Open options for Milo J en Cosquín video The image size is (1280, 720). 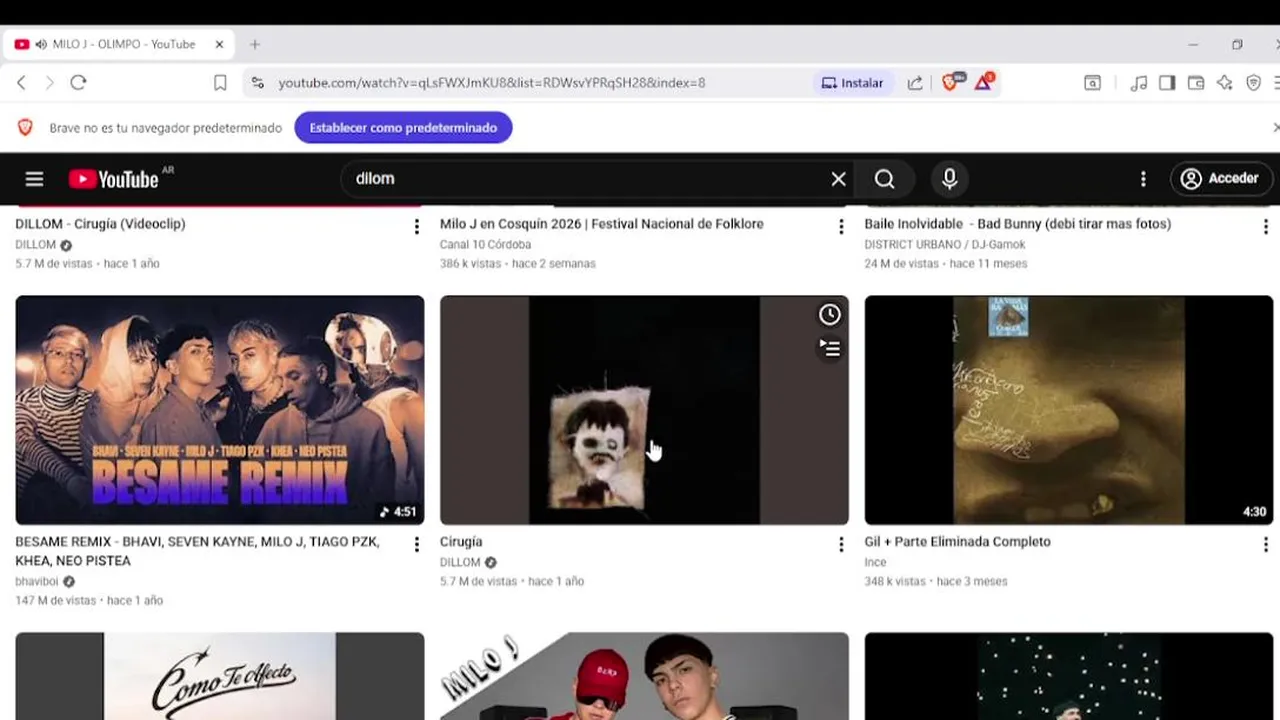(x=841, y=227)
